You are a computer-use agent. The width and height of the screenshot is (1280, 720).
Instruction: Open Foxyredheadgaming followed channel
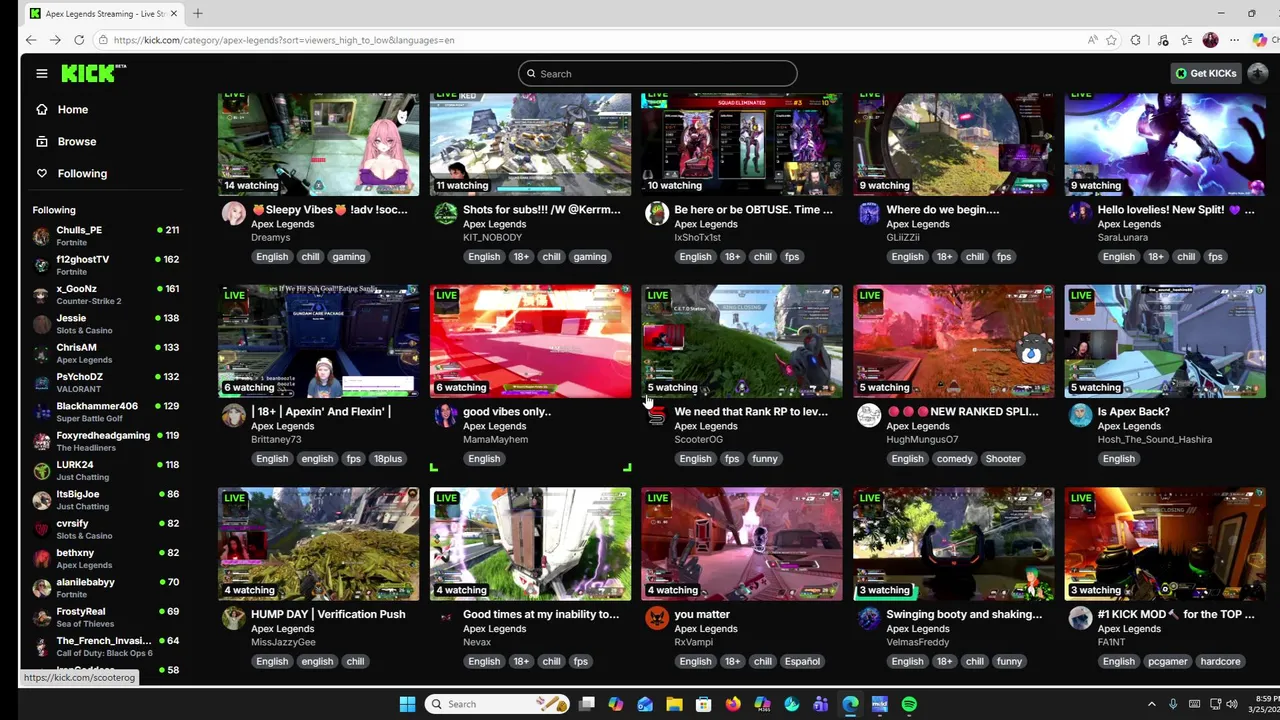[x=105, y=440]
